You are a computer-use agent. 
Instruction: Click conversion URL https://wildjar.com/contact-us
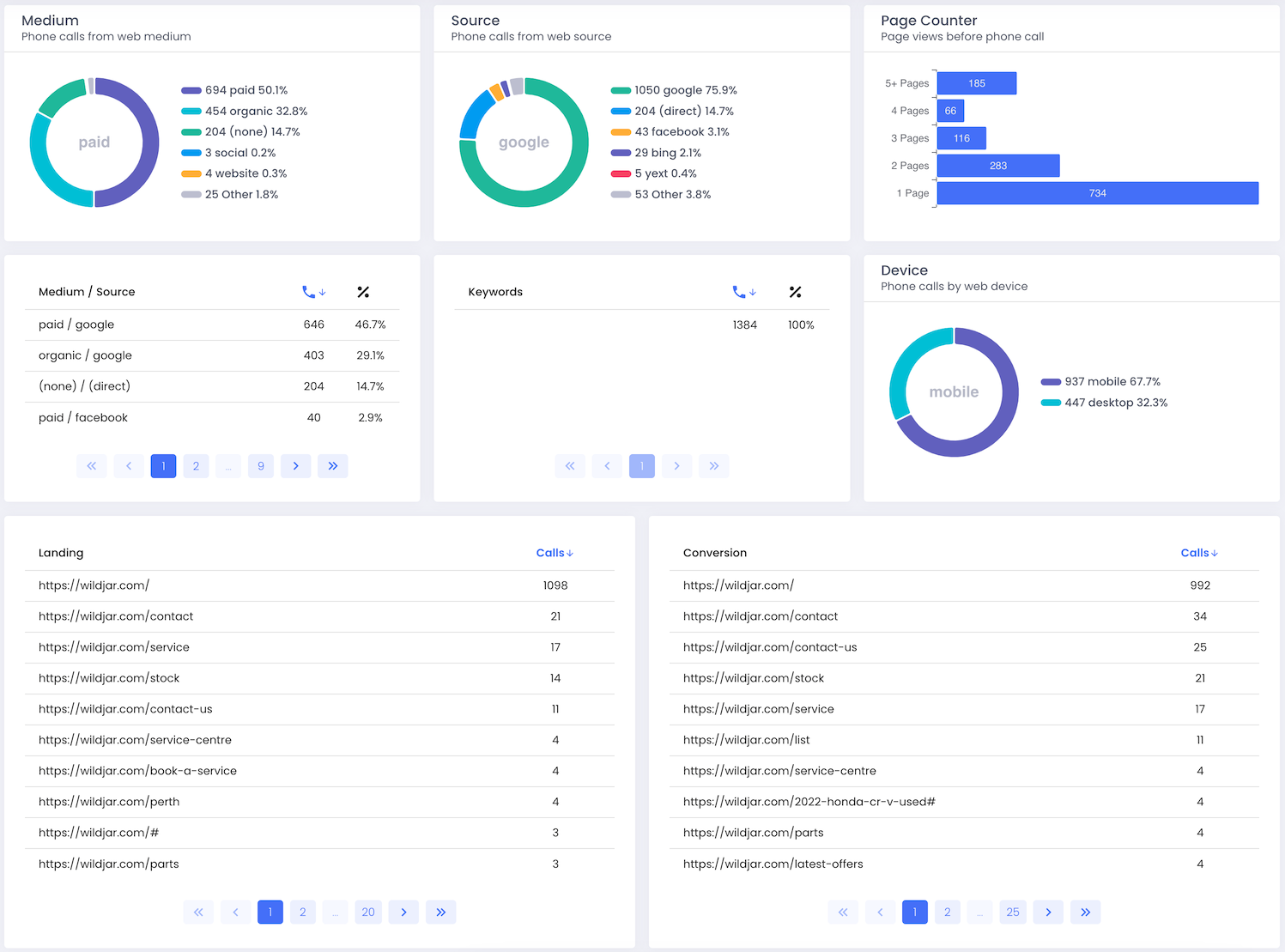click(x=770, y=647)
